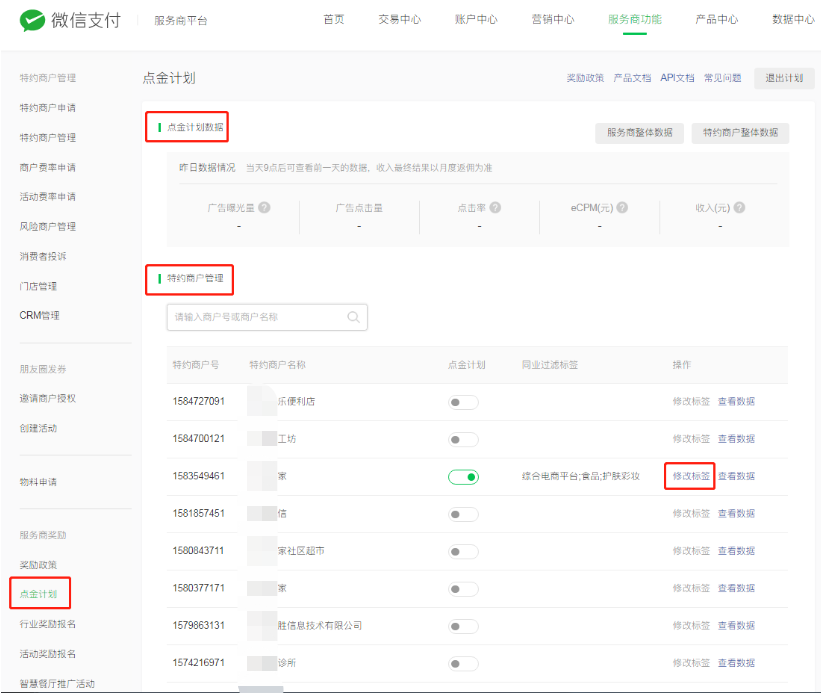Viewport: 821px width, 693px height.
Task: Open 商户费率申请 in the sidebar
Action: [x=48, y=167]
